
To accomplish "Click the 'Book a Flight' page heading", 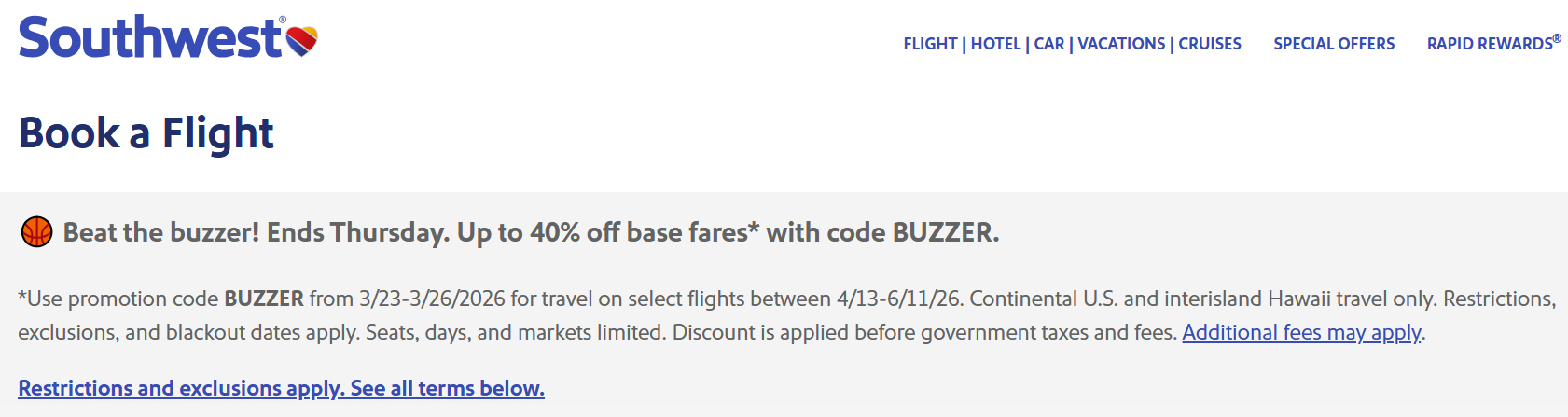I will 146,132.
